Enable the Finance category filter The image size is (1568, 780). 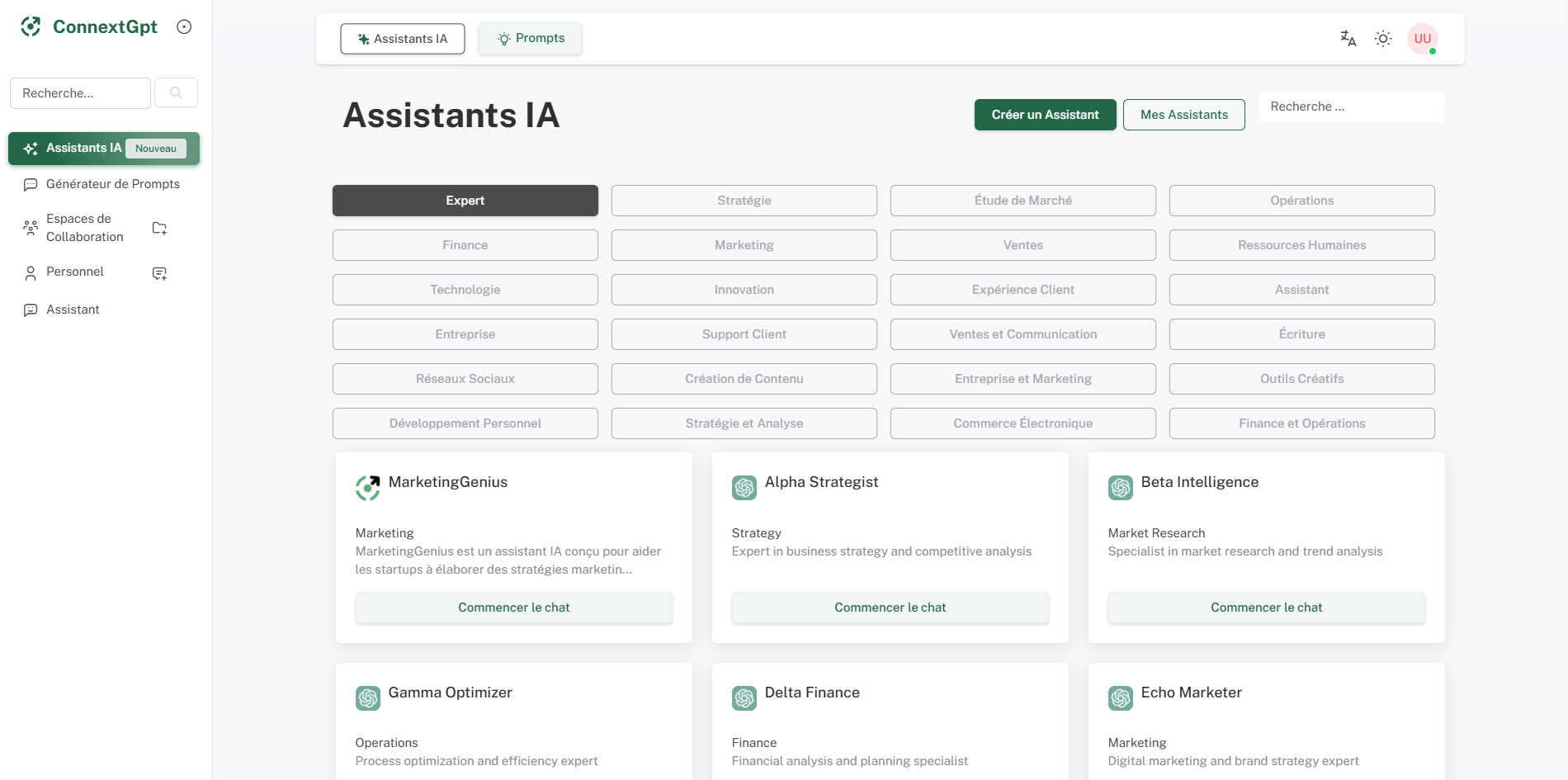tap(465, 244)
